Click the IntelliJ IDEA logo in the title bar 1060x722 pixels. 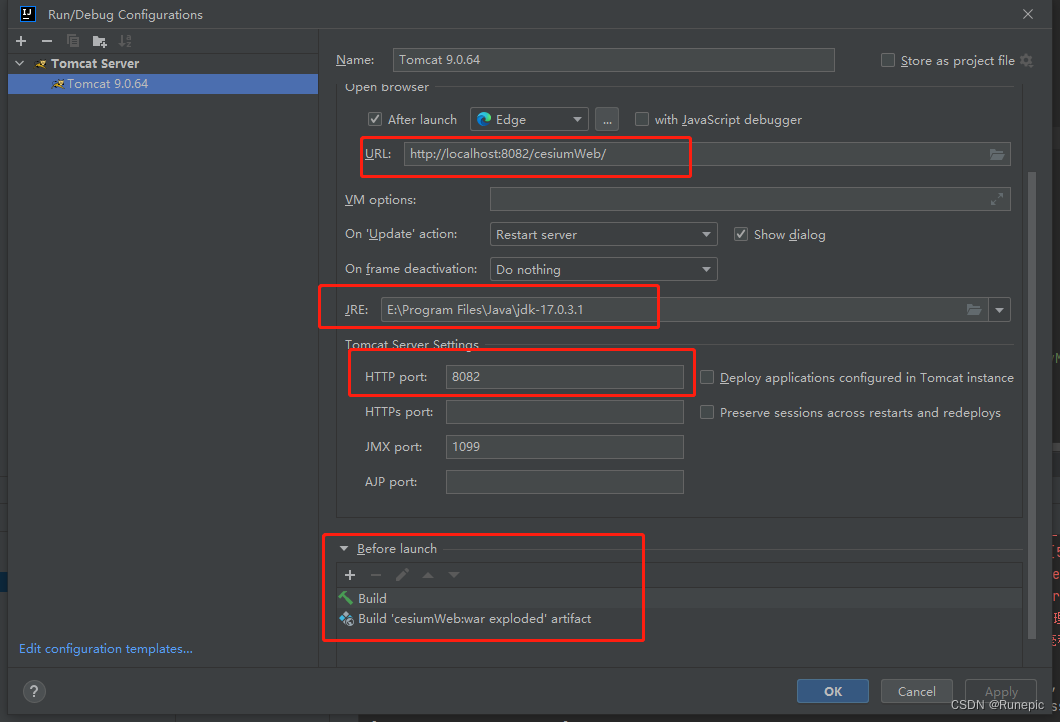[27, 14]
